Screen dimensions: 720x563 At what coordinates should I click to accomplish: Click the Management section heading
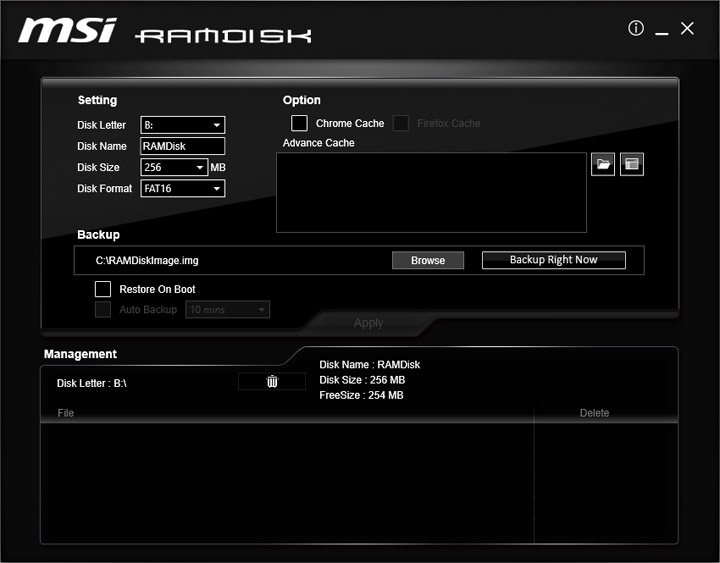[x=80, y=354]
